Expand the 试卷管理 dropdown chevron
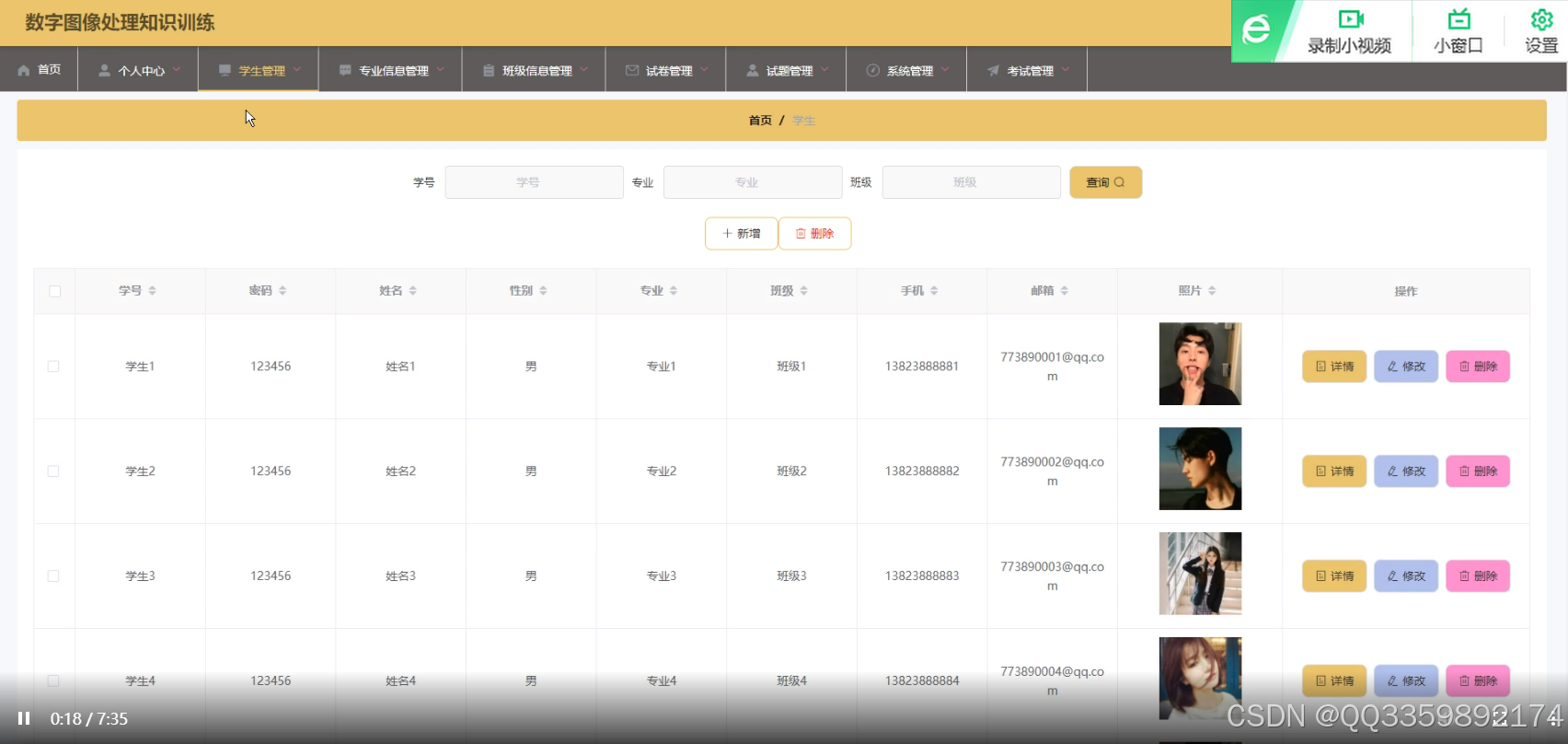Screen dimensions: 1568x744 705,69
